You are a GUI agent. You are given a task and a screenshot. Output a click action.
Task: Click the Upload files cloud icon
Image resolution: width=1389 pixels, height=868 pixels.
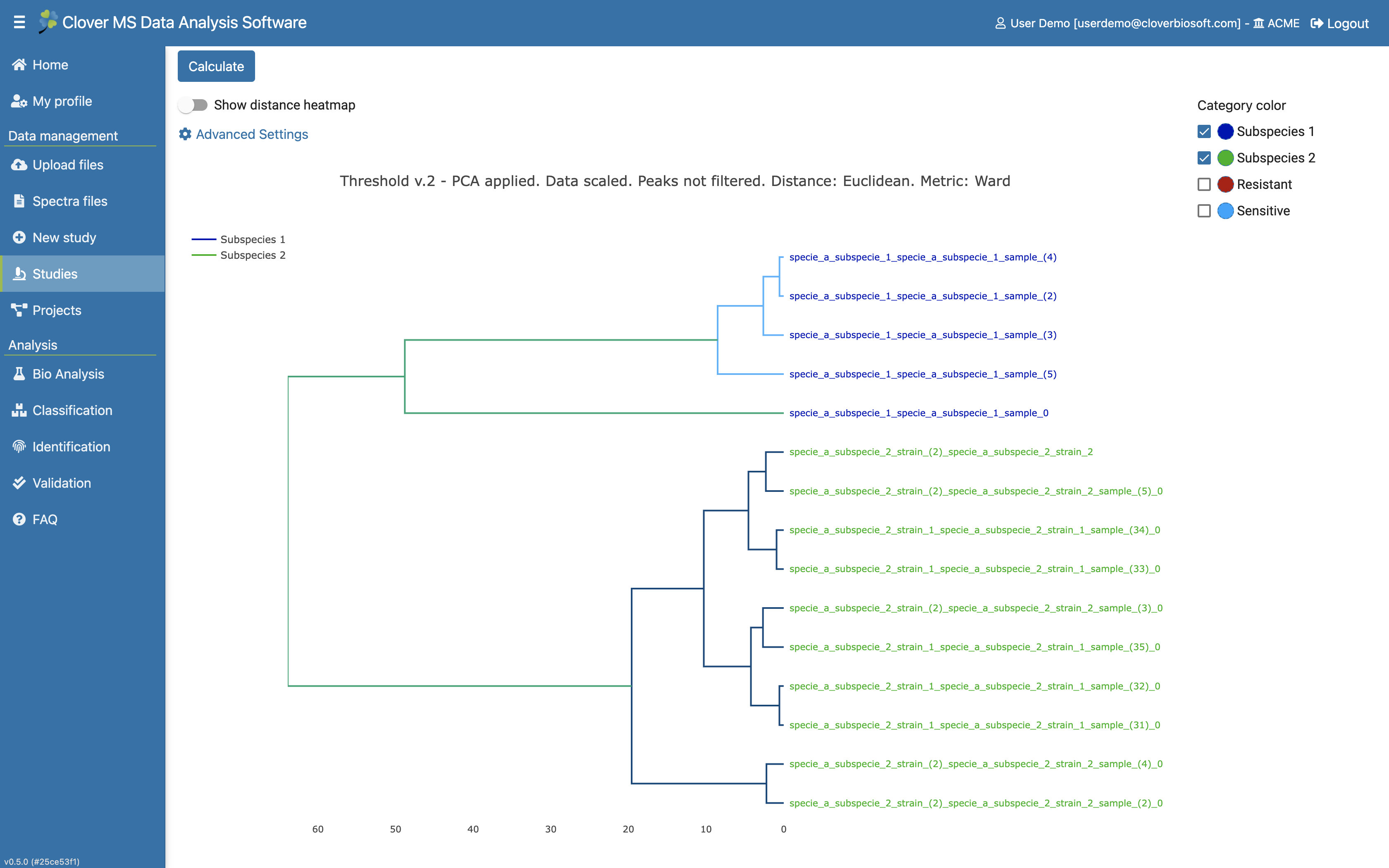pos(19,165)
